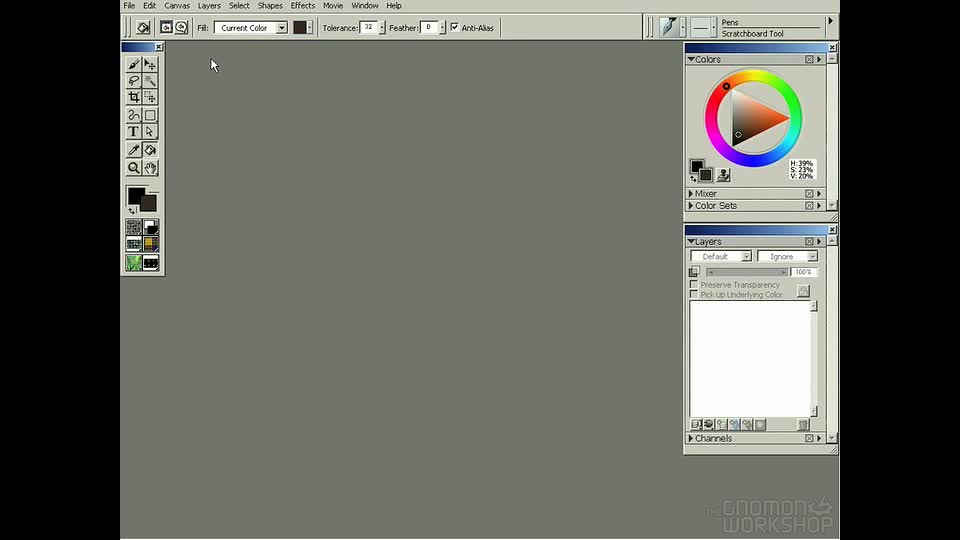Open the Layers menu
960x540 pixels.
coord(209,6)
